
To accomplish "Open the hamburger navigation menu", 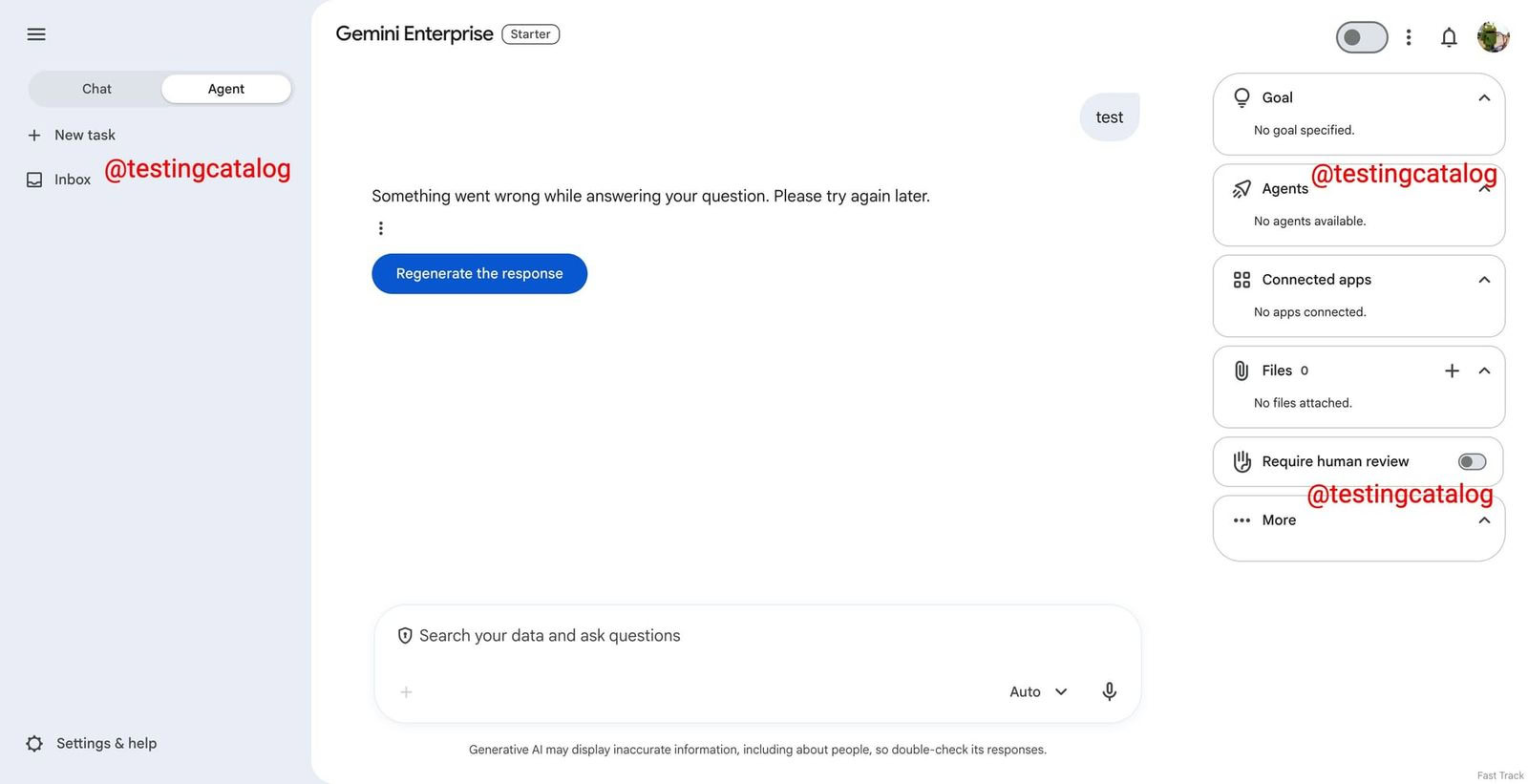I will pos(36,33).
